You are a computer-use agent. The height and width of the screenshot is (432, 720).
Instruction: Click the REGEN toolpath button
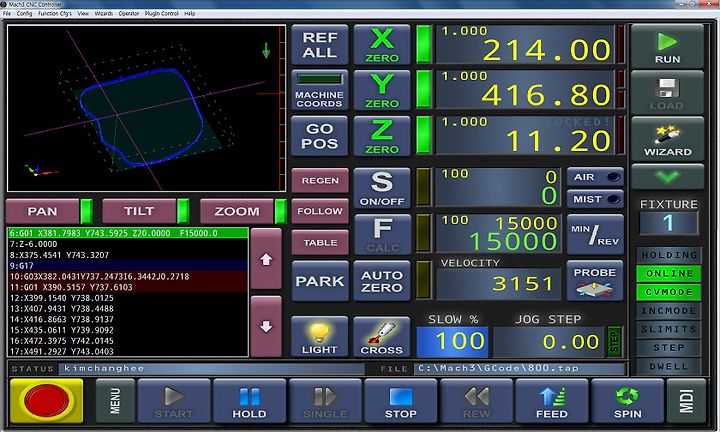point(320,180)
